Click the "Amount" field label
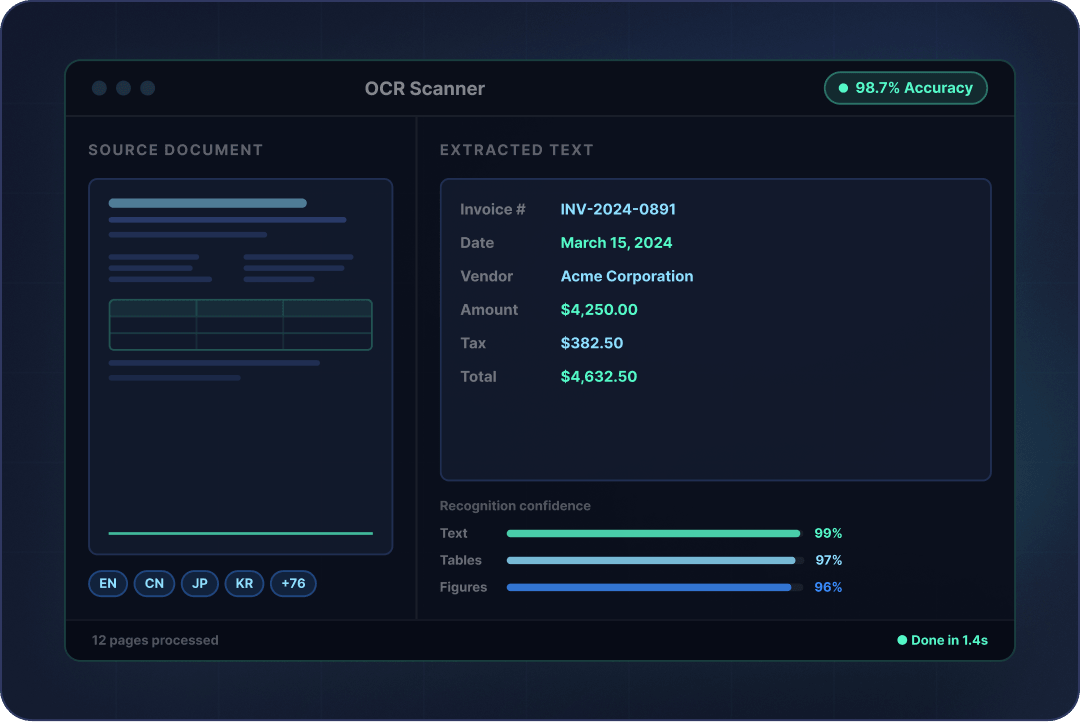The height and width of the screenshot is (722, 1080). [x=489, y=310]
